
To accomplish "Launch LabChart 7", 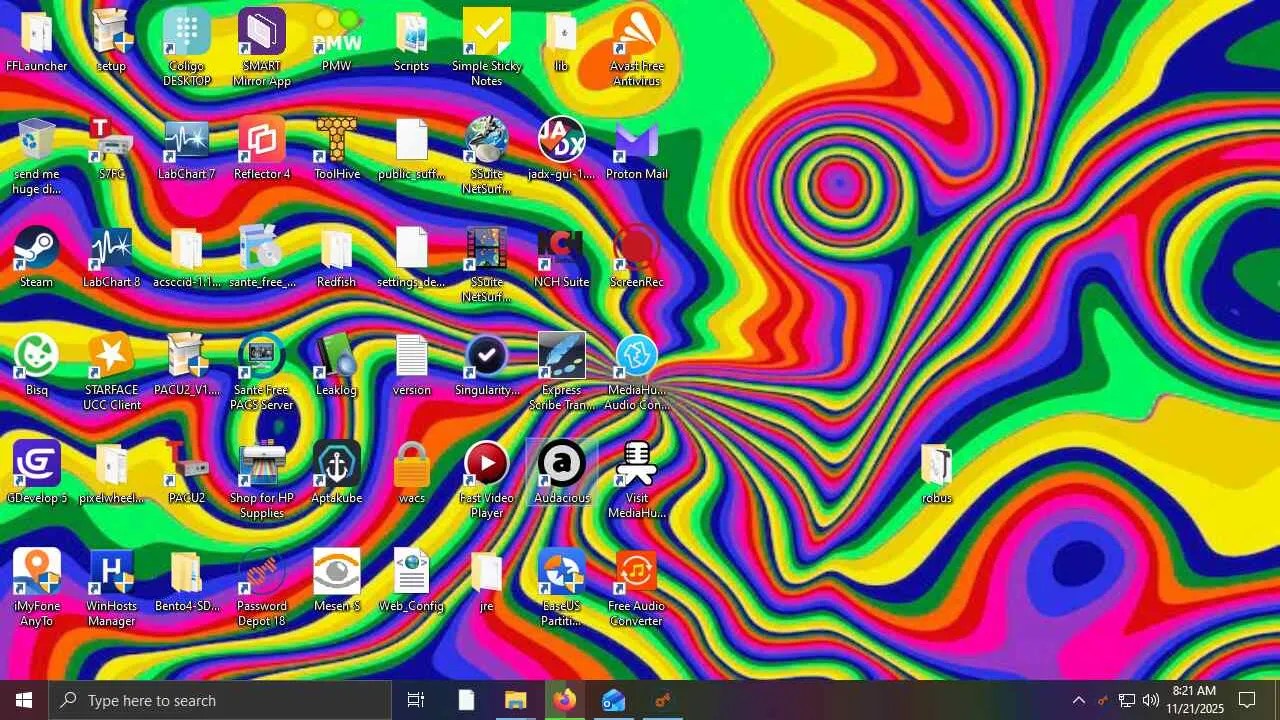I will (187, 150).
